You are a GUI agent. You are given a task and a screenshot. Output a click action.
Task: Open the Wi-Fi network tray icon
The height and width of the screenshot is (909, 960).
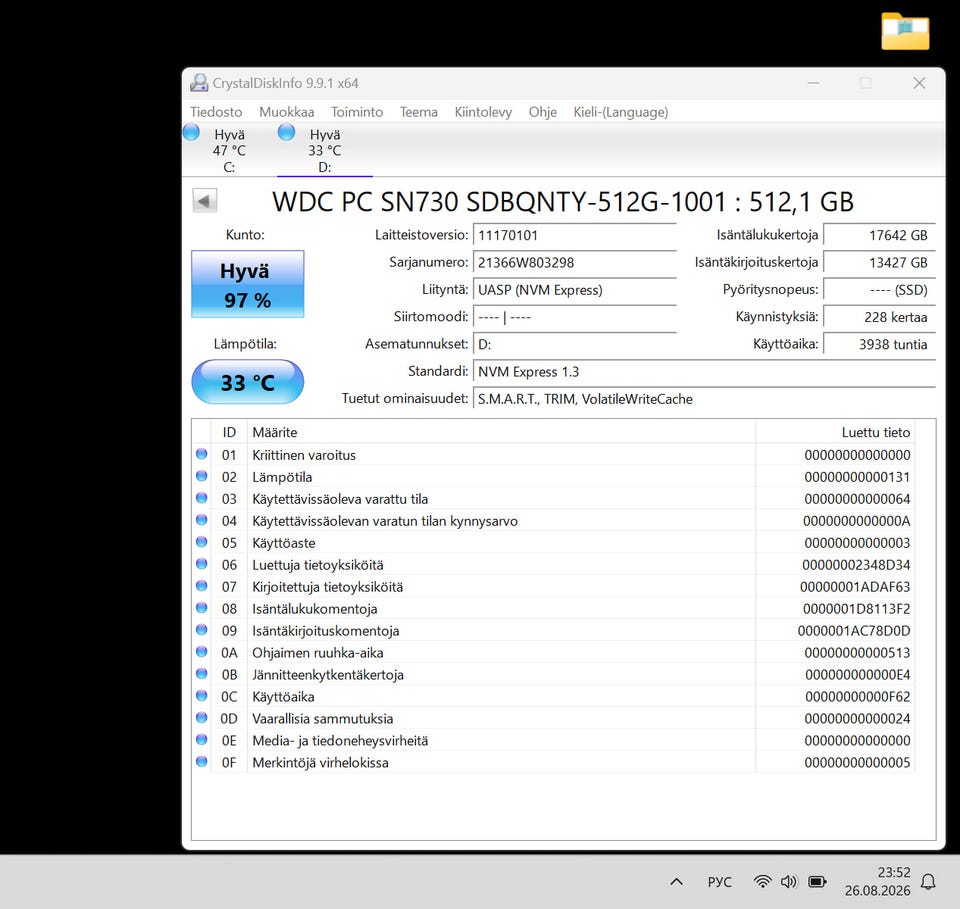(762, 881)
